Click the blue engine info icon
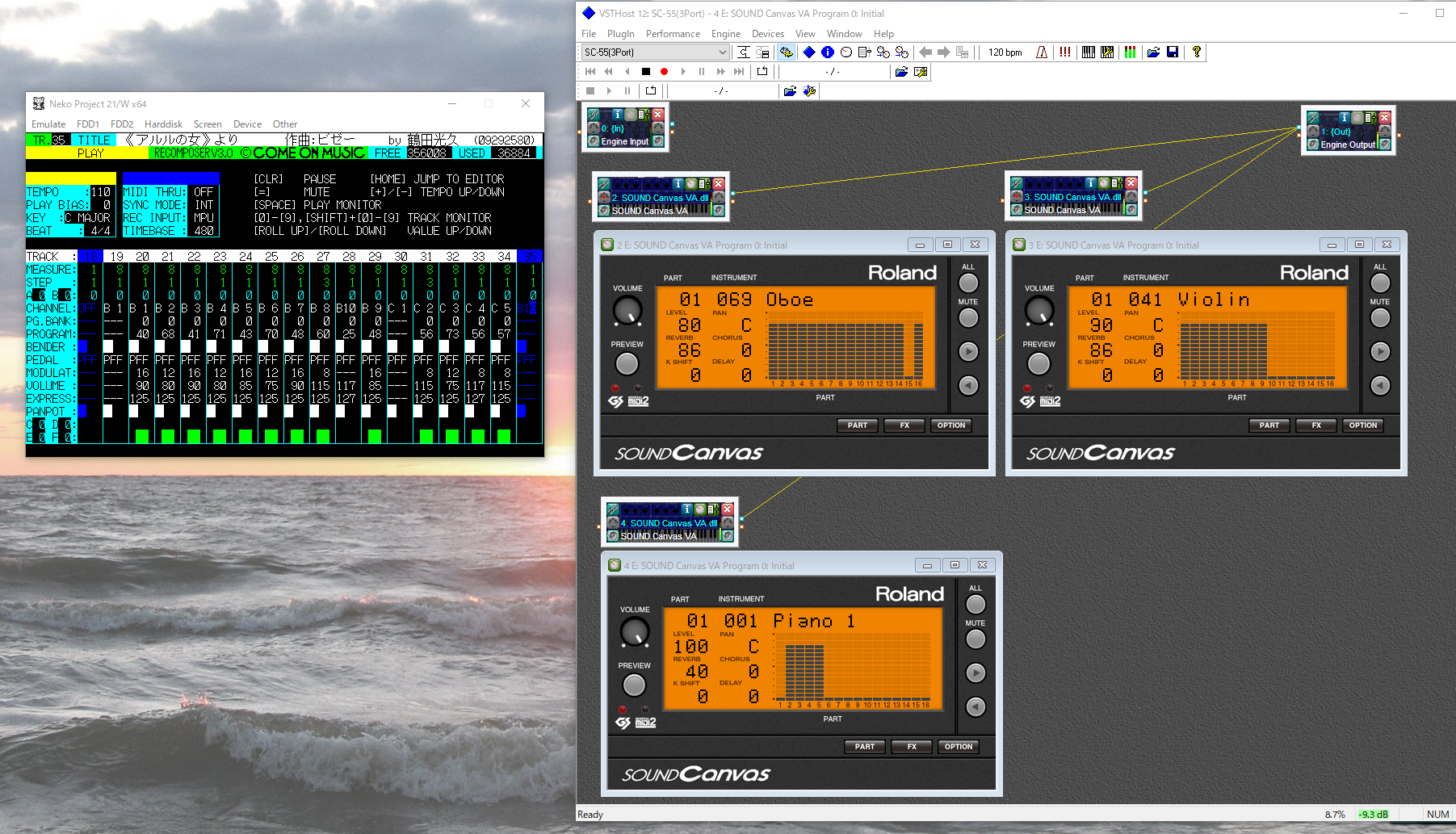Image resolution: width=1456 pixels, height=834 pixels. 828,52
